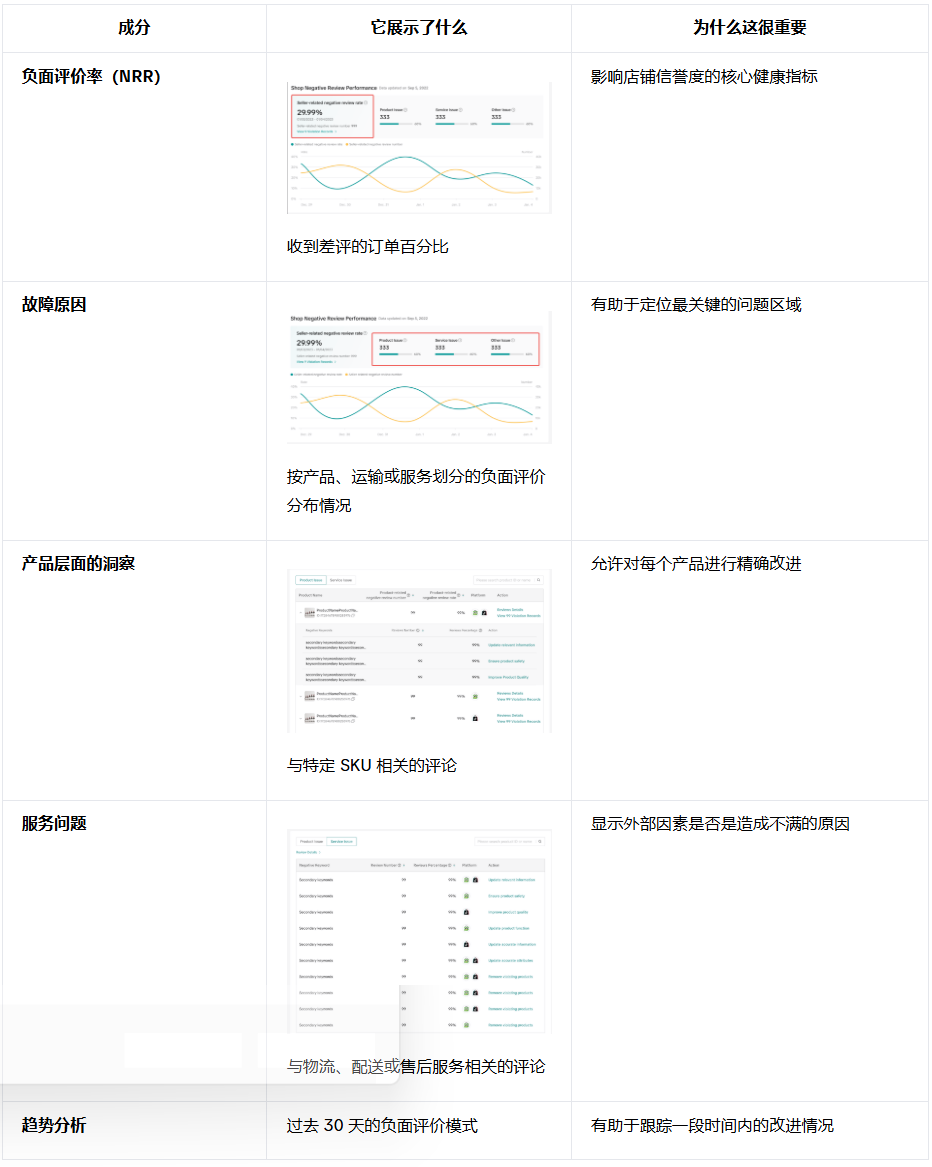Click the 趋势分析 row heading

(54, 1125)
